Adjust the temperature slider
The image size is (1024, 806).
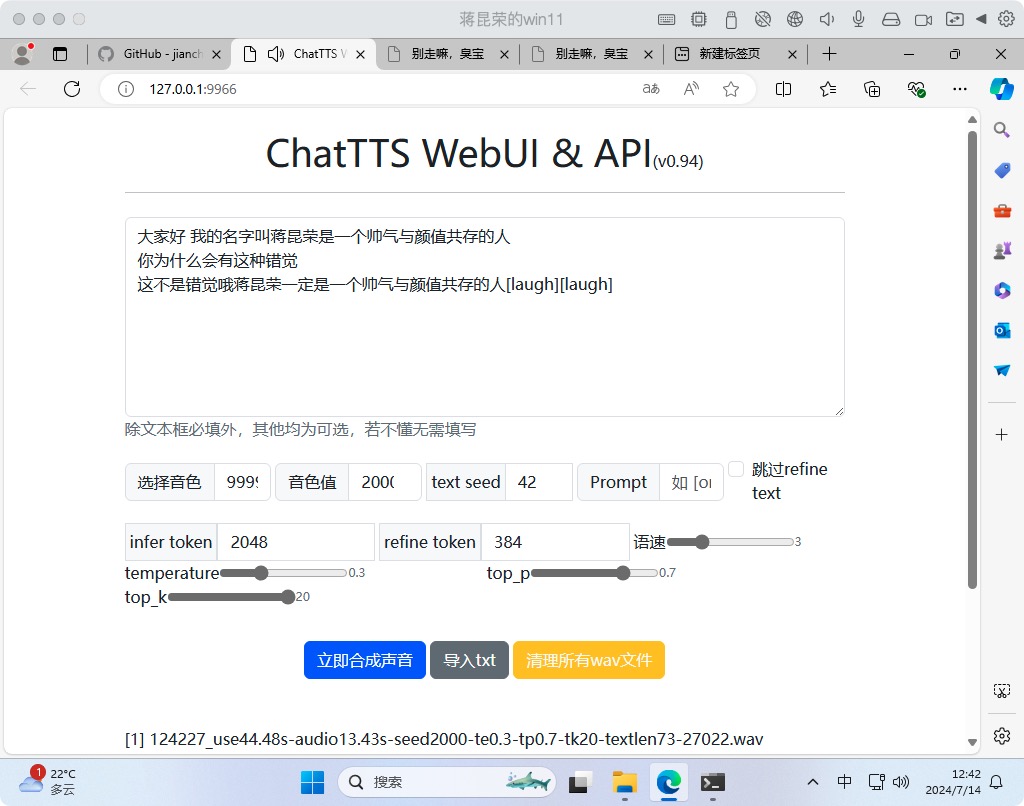283,573
